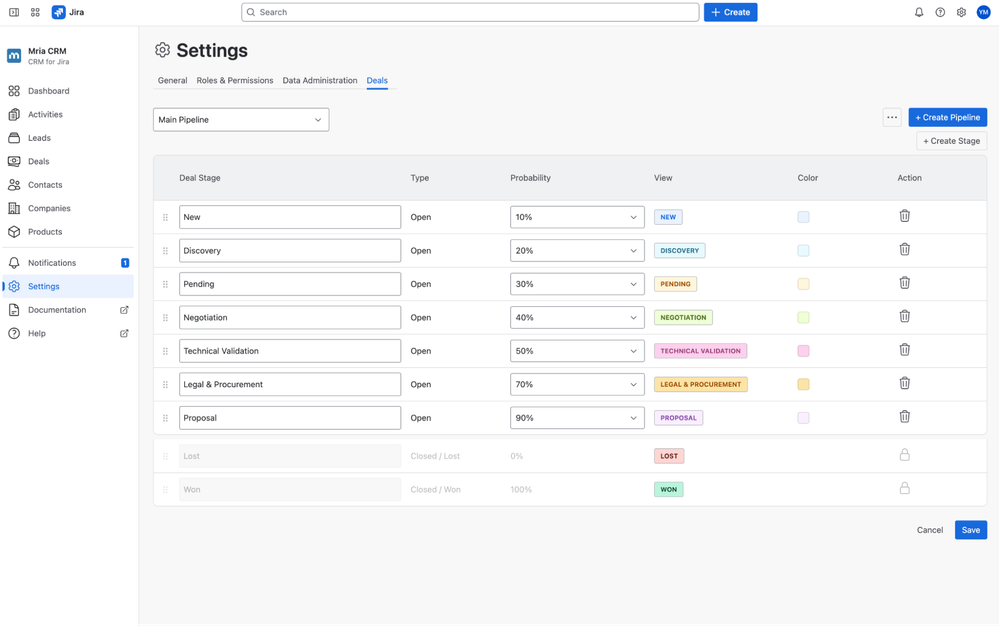Image resolution: width=999 pixels, height=626 pixels.
Task: Open Notifications in the sidebar
Action: coord(68,263)
